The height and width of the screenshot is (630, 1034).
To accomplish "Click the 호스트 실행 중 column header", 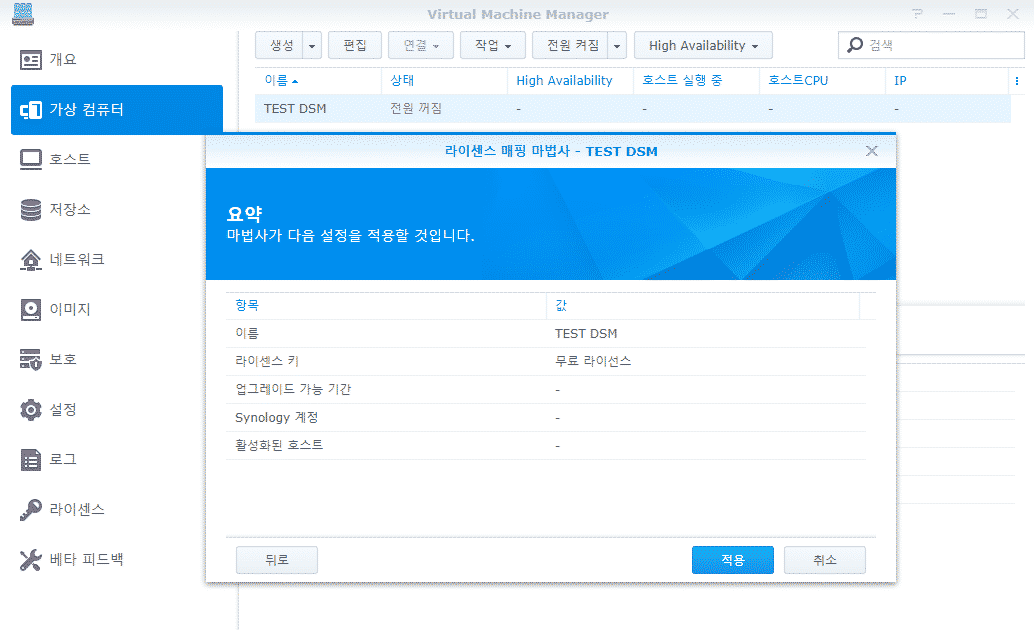I will (696, 80).
